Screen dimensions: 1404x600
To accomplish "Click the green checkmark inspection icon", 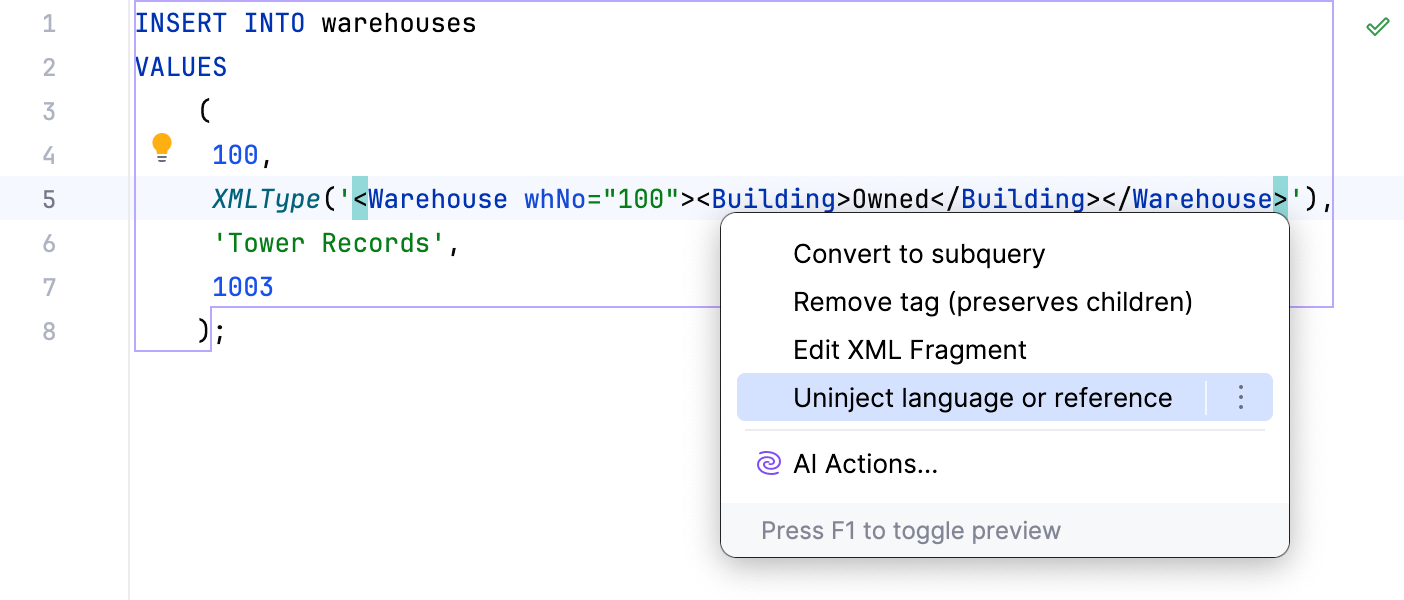I will tap(1377, 27).
